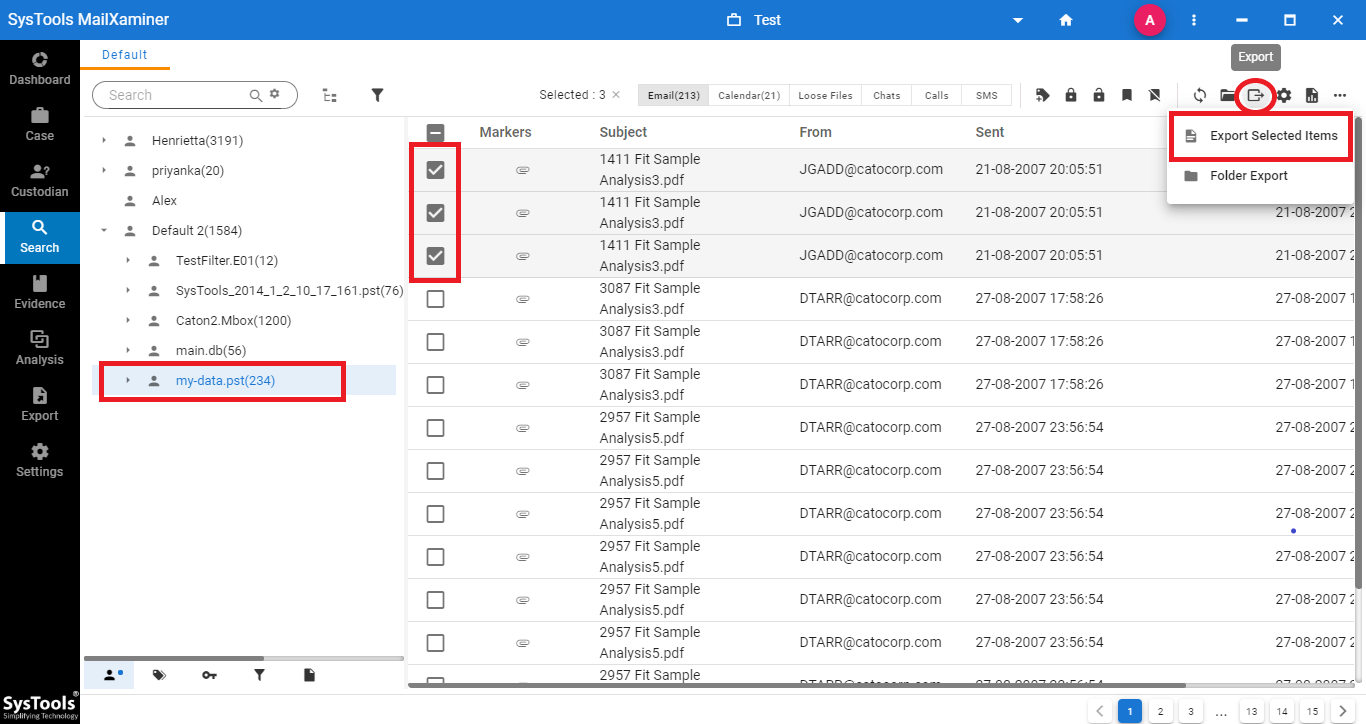The width and height of the screenshot is (1366, 724).
Task: Click the remove bookmark icon
Action: point(1155,96)
